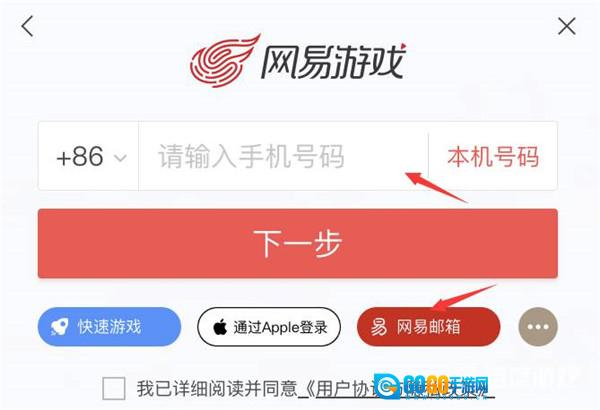Click the 易 NetEase mail icon

coord(378,327)
